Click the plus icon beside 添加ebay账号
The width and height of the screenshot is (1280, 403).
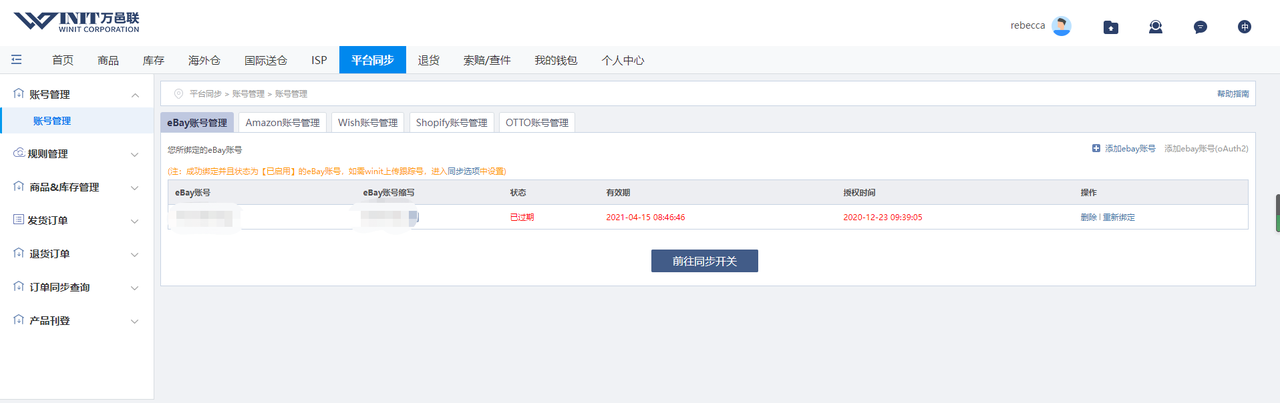pos(1096,148)
